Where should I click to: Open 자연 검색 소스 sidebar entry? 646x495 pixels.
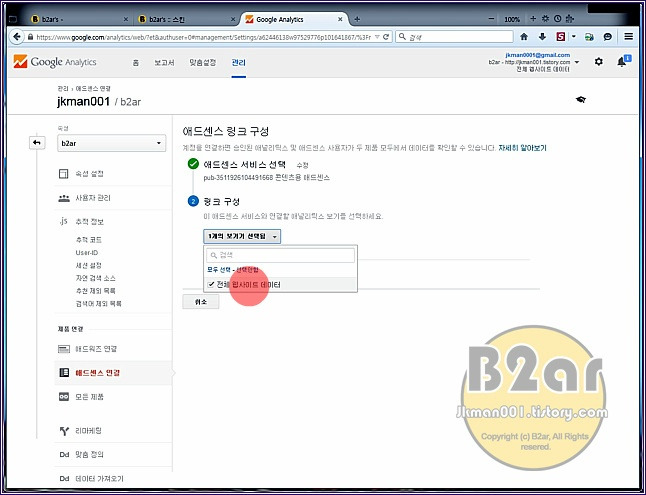click(x=95, y=278)
